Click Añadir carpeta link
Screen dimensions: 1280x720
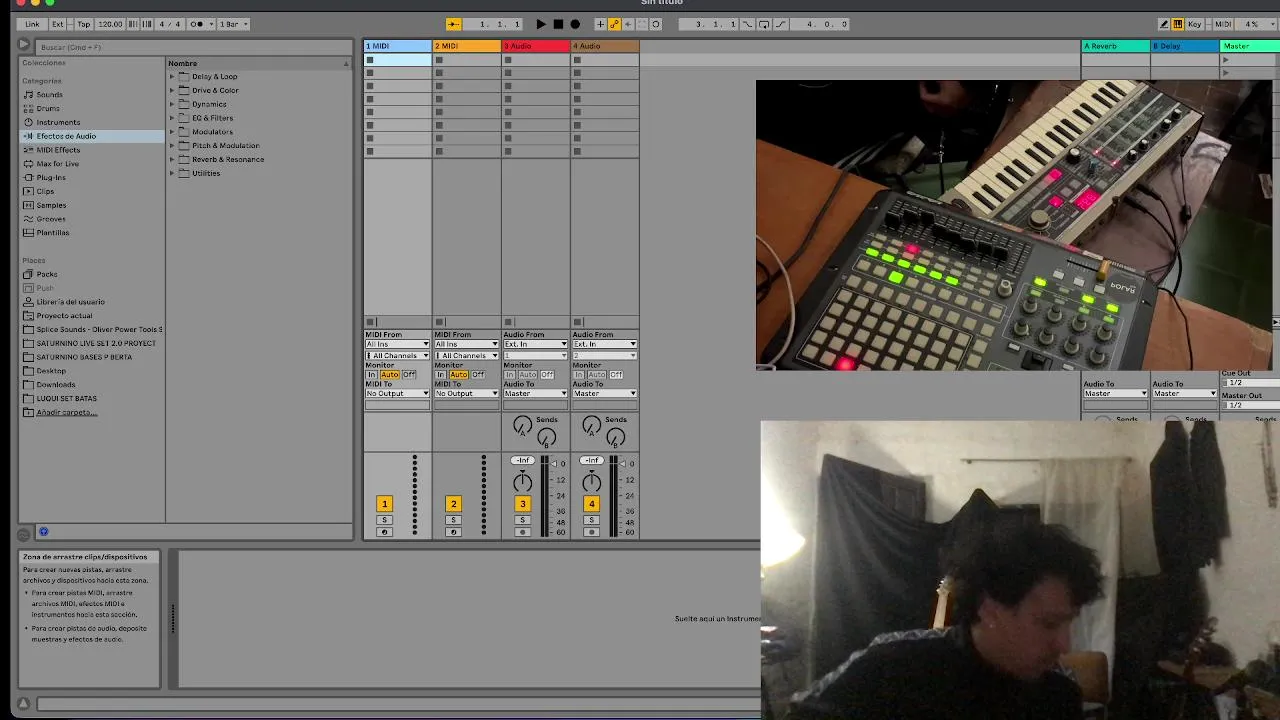point(66,412)
